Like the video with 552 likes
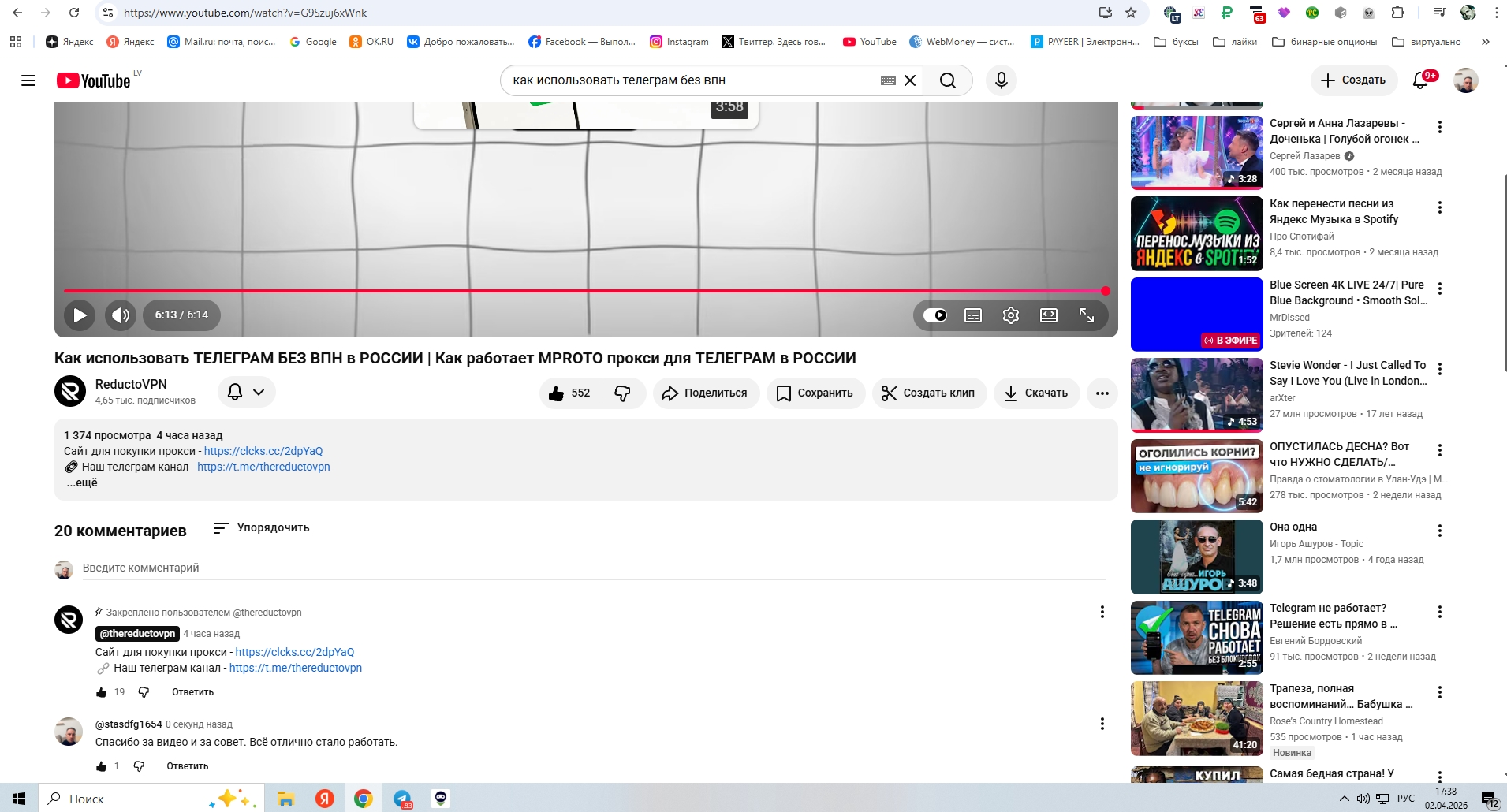This screenshot has height=812, width=1507. (569, 393)
